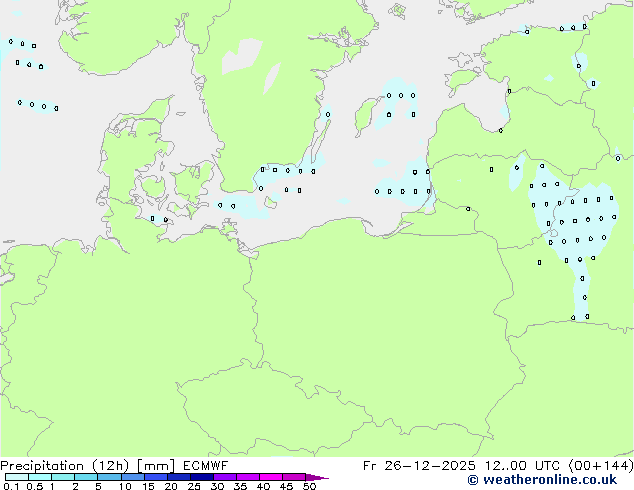
Task: Pick the 10–15 mm blue legend swatch
Action: (132, 477)
